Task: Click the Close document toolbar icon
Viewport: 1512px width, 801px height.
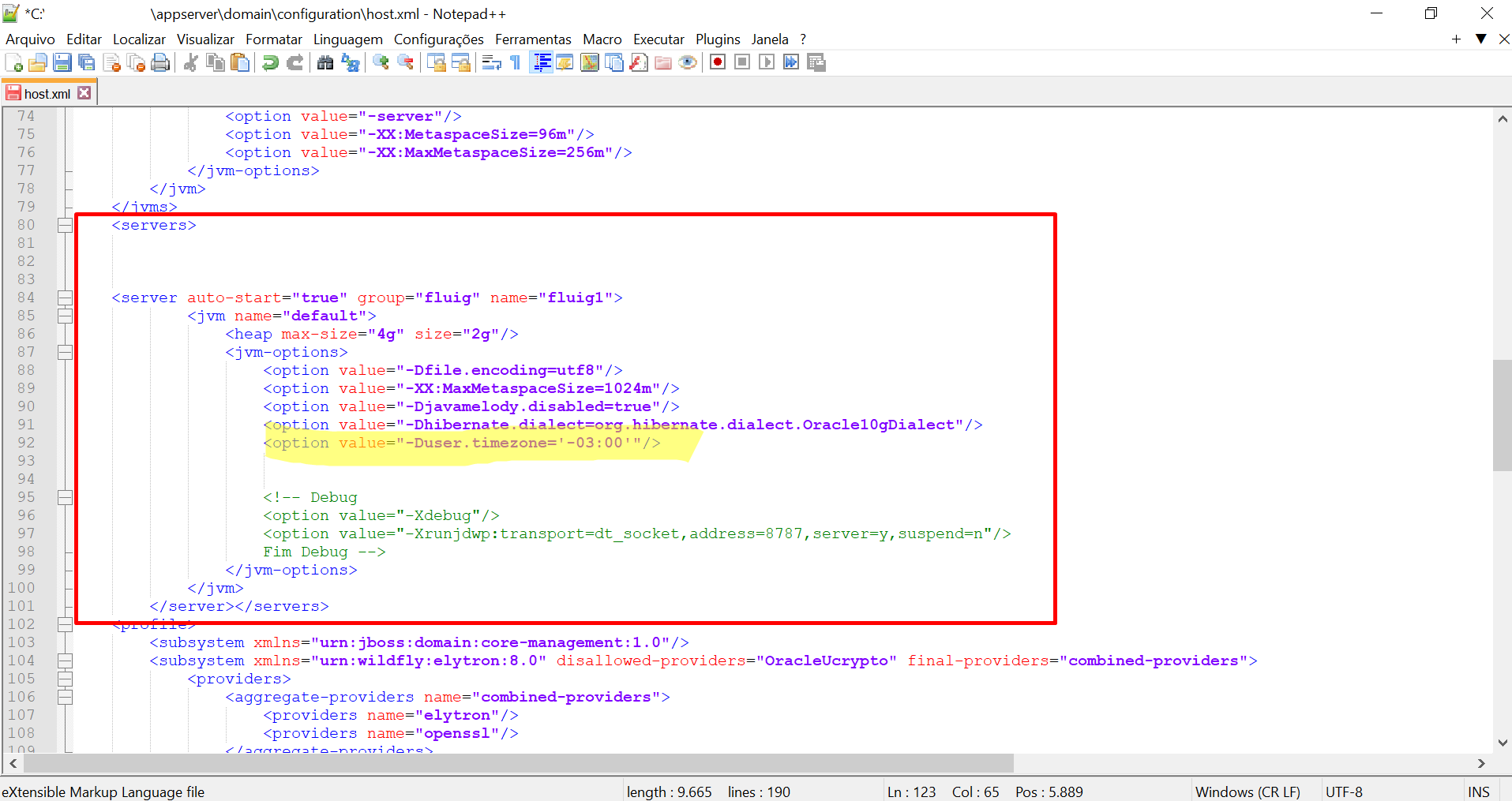Action: coord(111,62)
